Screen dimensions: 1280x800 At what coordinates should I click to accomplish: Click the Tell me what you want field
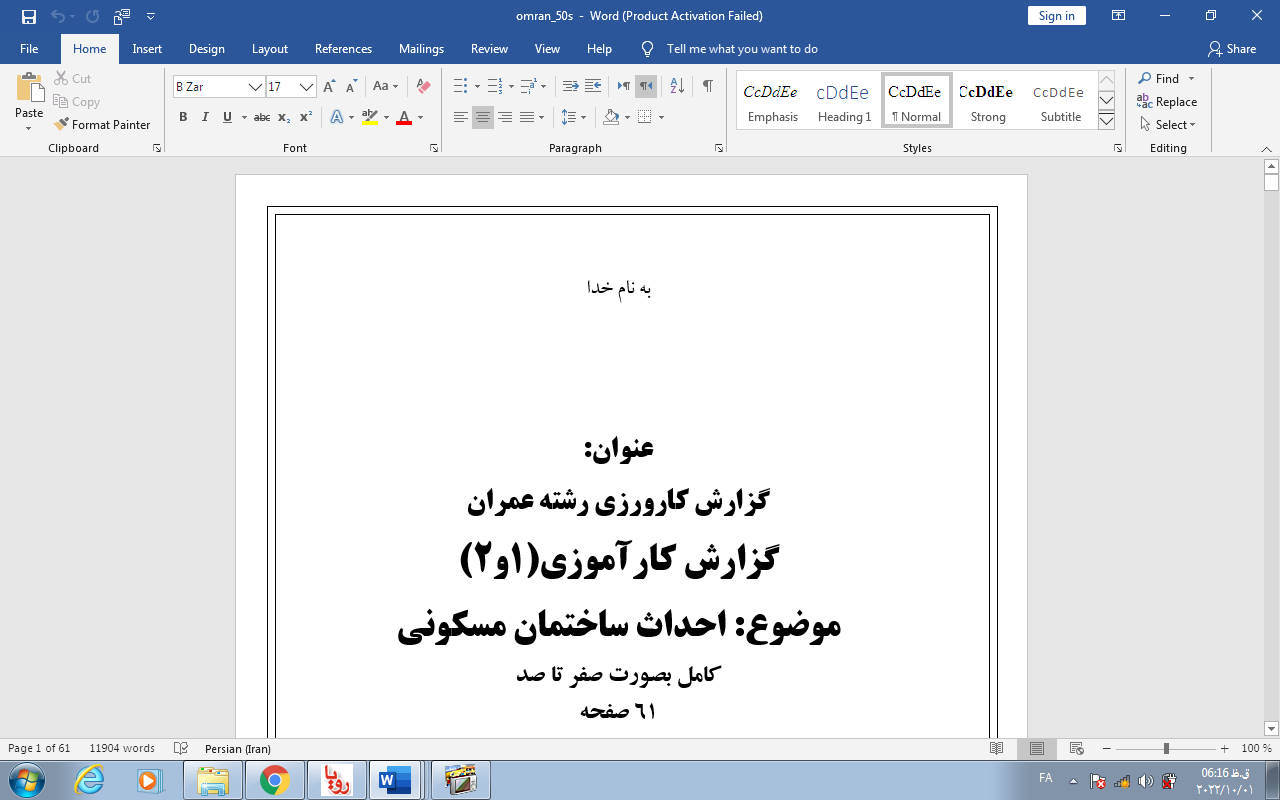(x=741, y=49)
